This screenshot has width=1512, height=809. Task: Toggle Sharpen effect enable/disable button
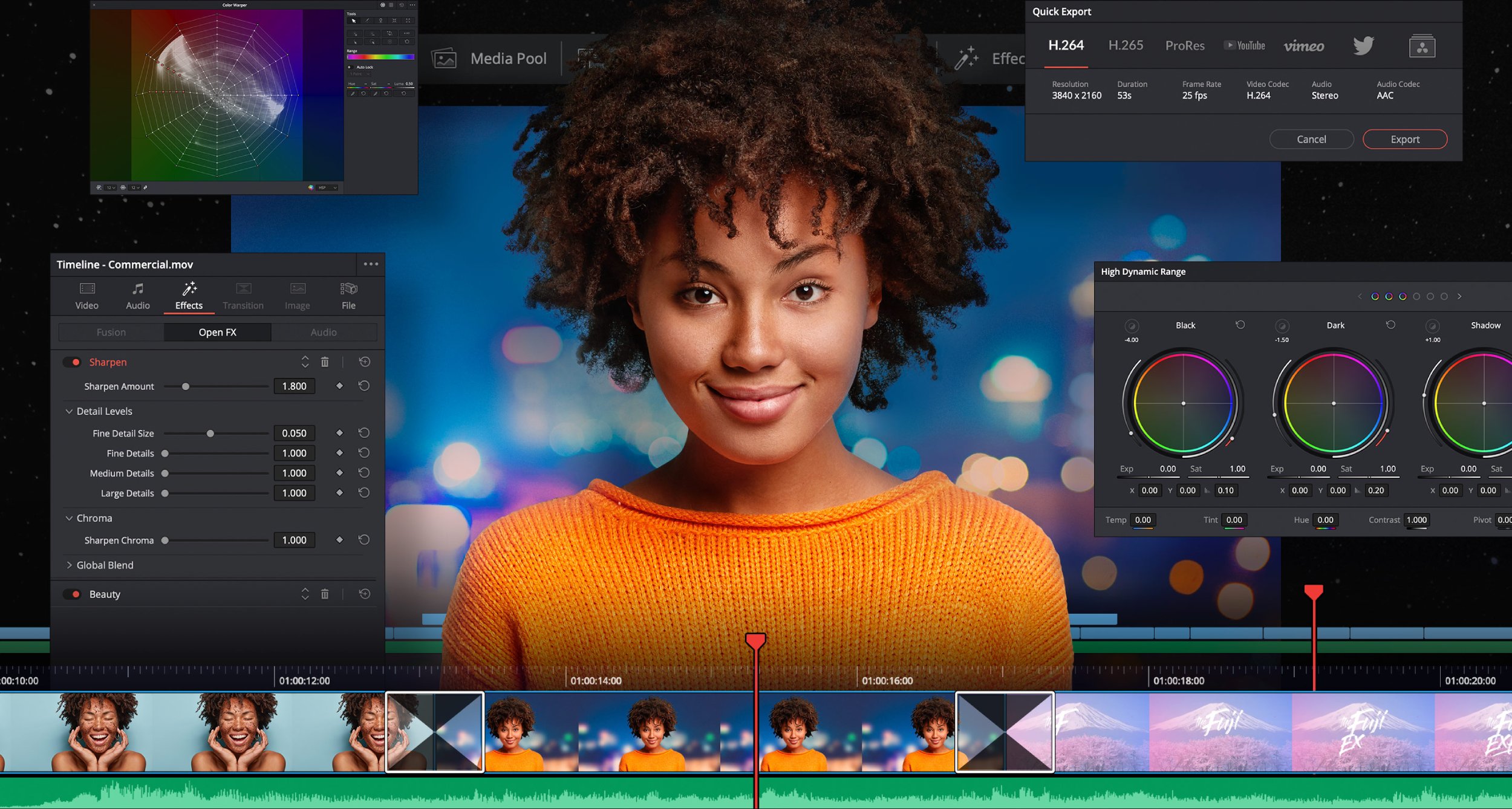point(74,362)
